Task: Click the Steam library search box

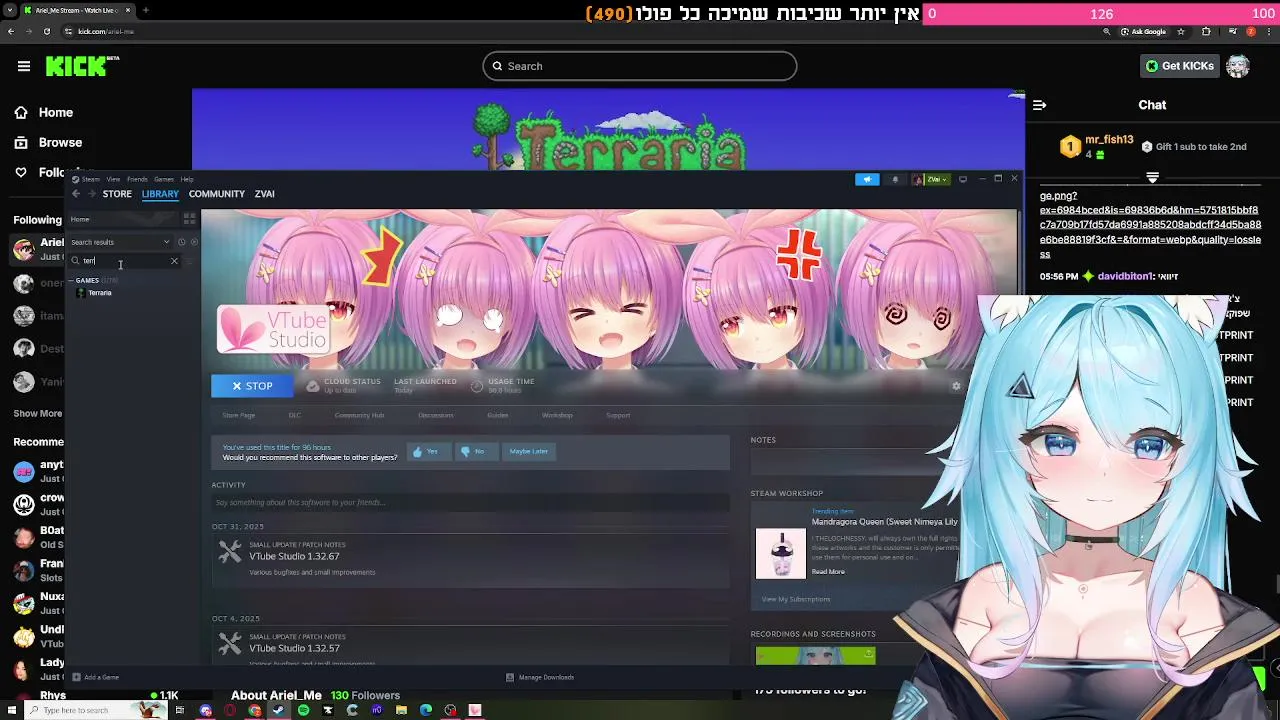Action: 122,261
